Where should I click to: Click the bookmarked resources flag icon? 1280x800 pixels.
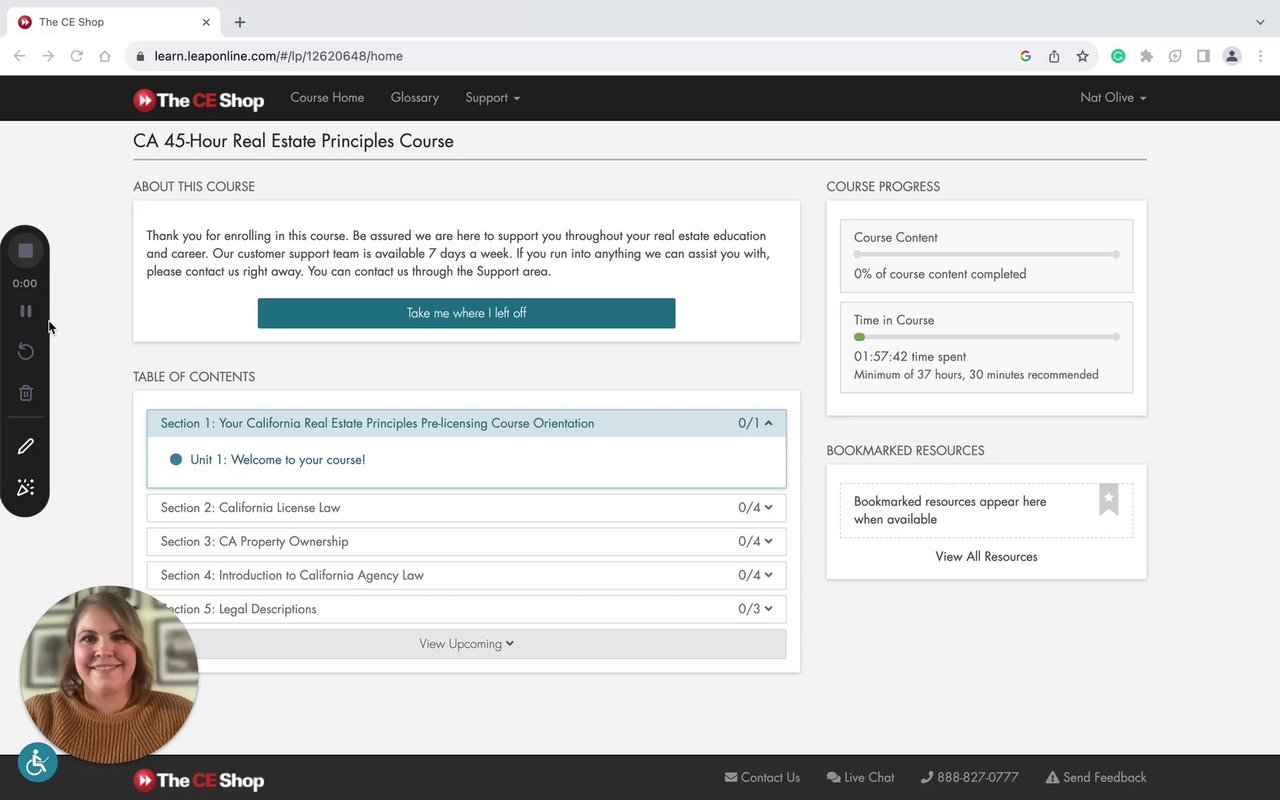click(x=1108, y=499)
